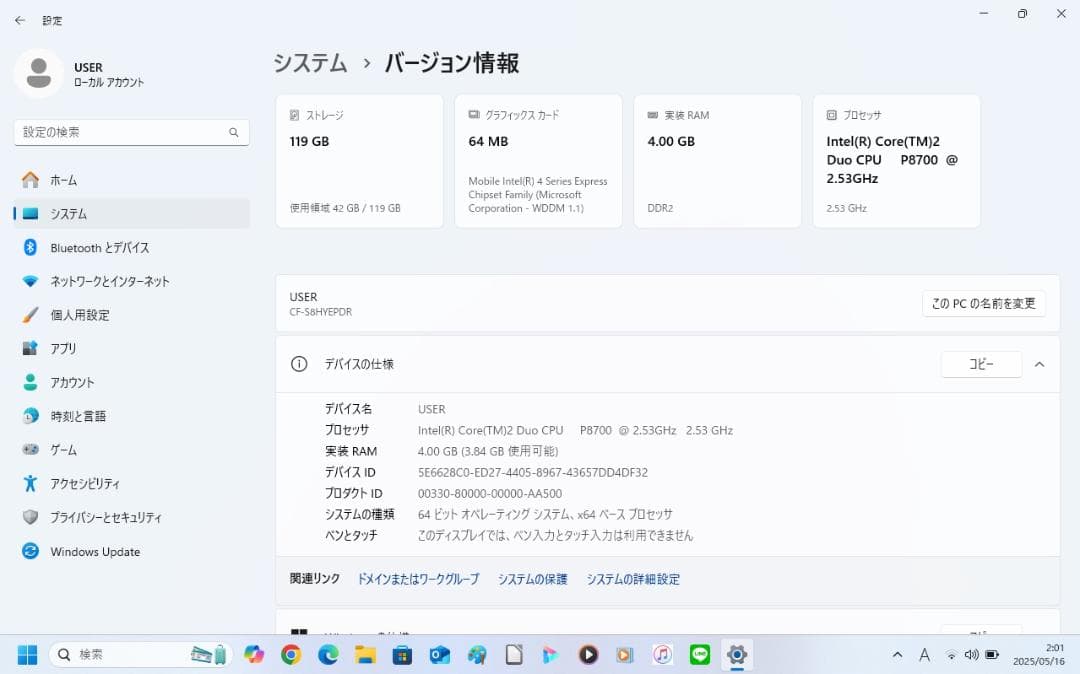Screen dimensions: 1080x674
Task: Open 時刻と言語 settings
Action: pyautogui.click(x=82, y=416)
